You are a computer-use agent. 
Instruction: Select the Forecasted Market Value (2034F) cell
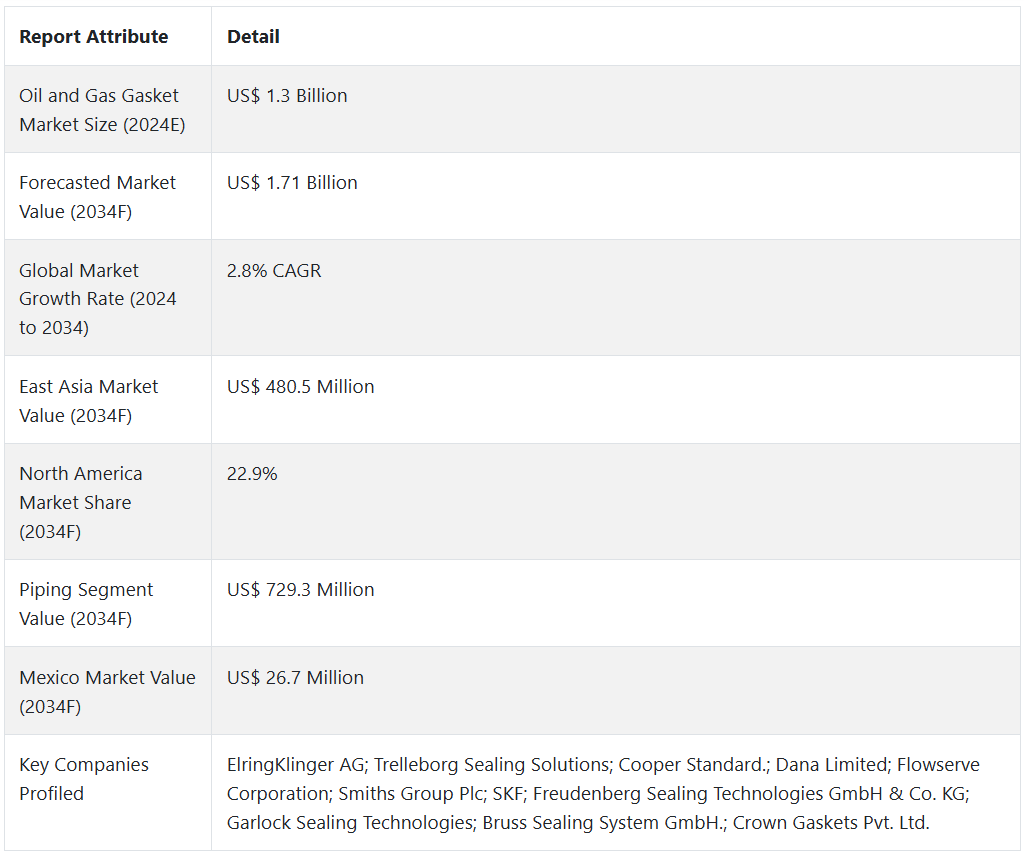pos(108,196)
